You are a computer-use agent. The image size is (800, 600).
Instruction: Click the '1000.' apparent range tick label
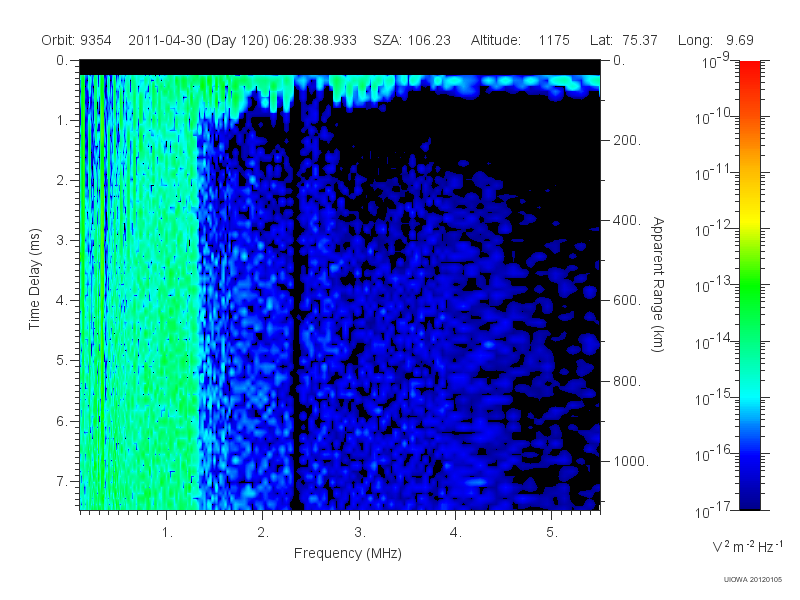[x=631, y=461]
